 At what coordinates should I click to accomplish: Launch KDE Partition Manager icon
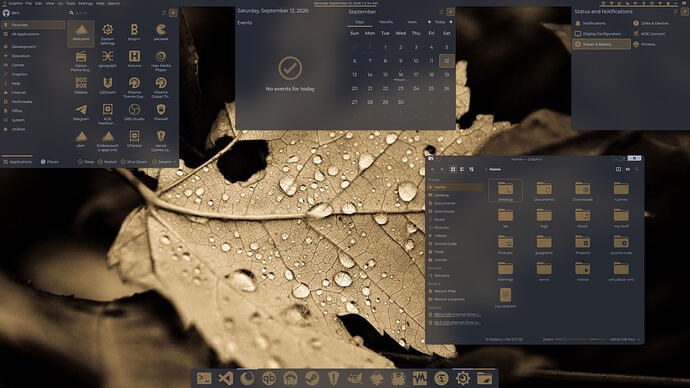(x=108, y=114)
